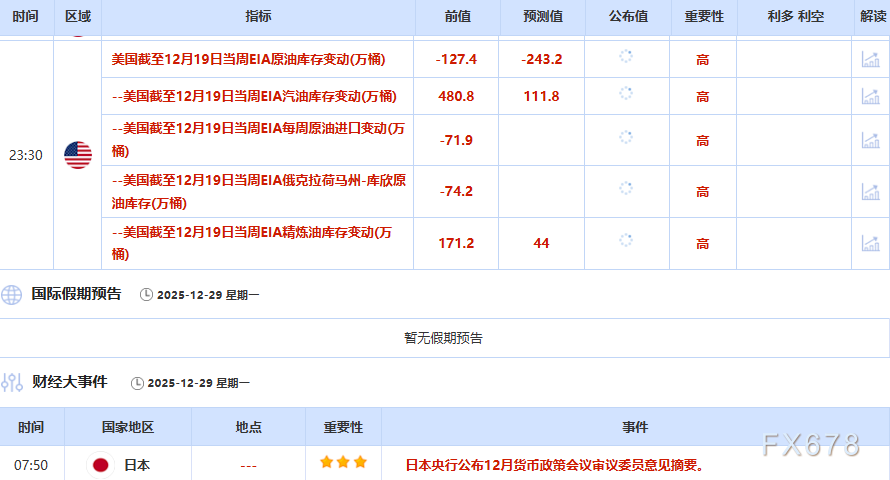Open chart icon for EIA每周原油进口变动 row
This screenshot has height=480, width=890.
[x=870, y=140]
